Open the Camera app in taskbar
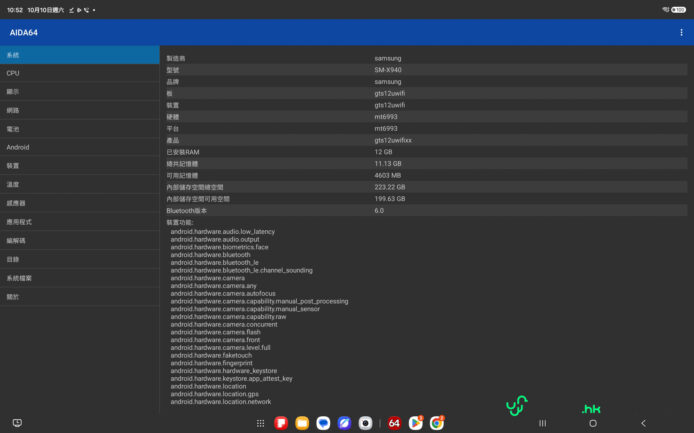The image size is (694, 433). coord(365,423)
